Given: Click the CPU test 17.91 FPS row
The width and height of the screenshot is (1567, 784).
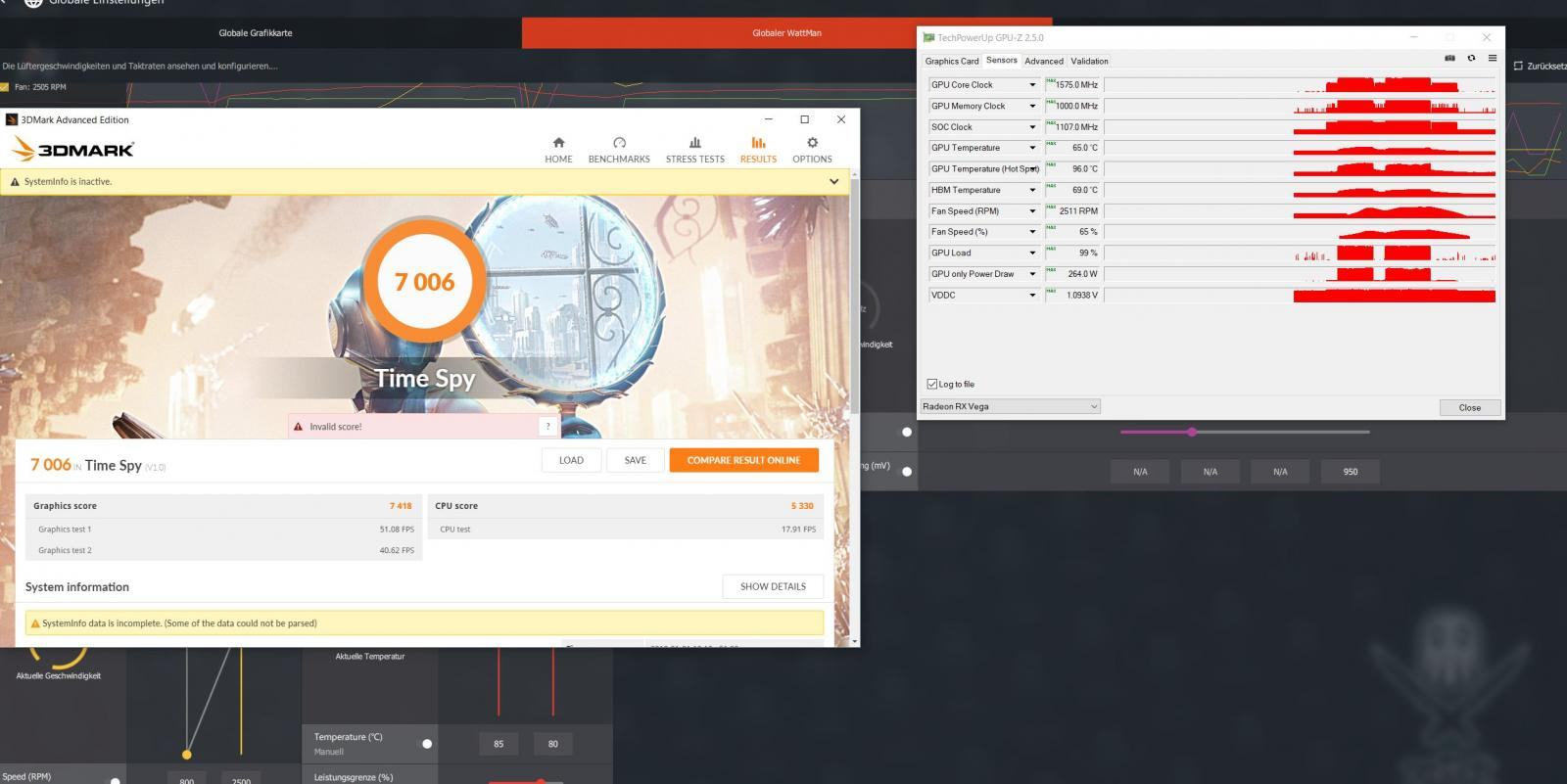Looking at the screenshot, I should (627, 530).
